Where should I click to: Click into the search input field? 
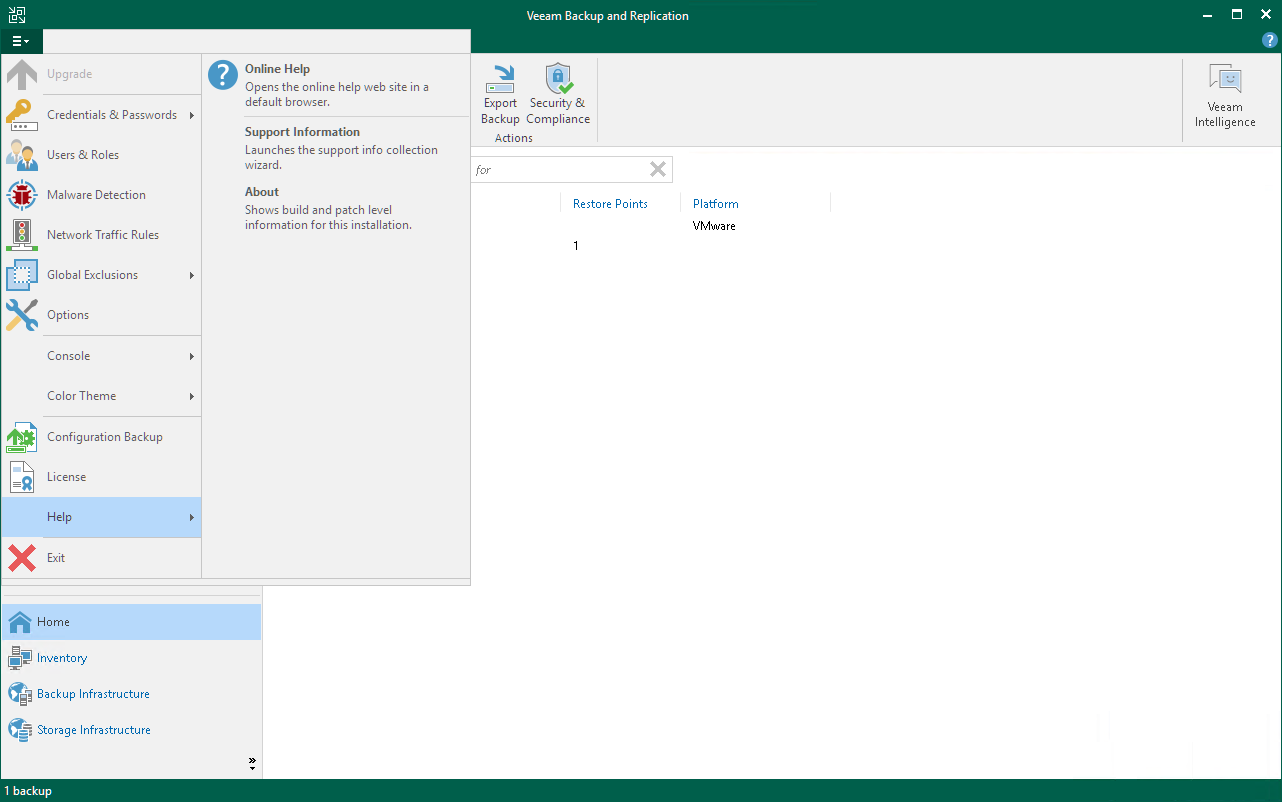[558, 170]
